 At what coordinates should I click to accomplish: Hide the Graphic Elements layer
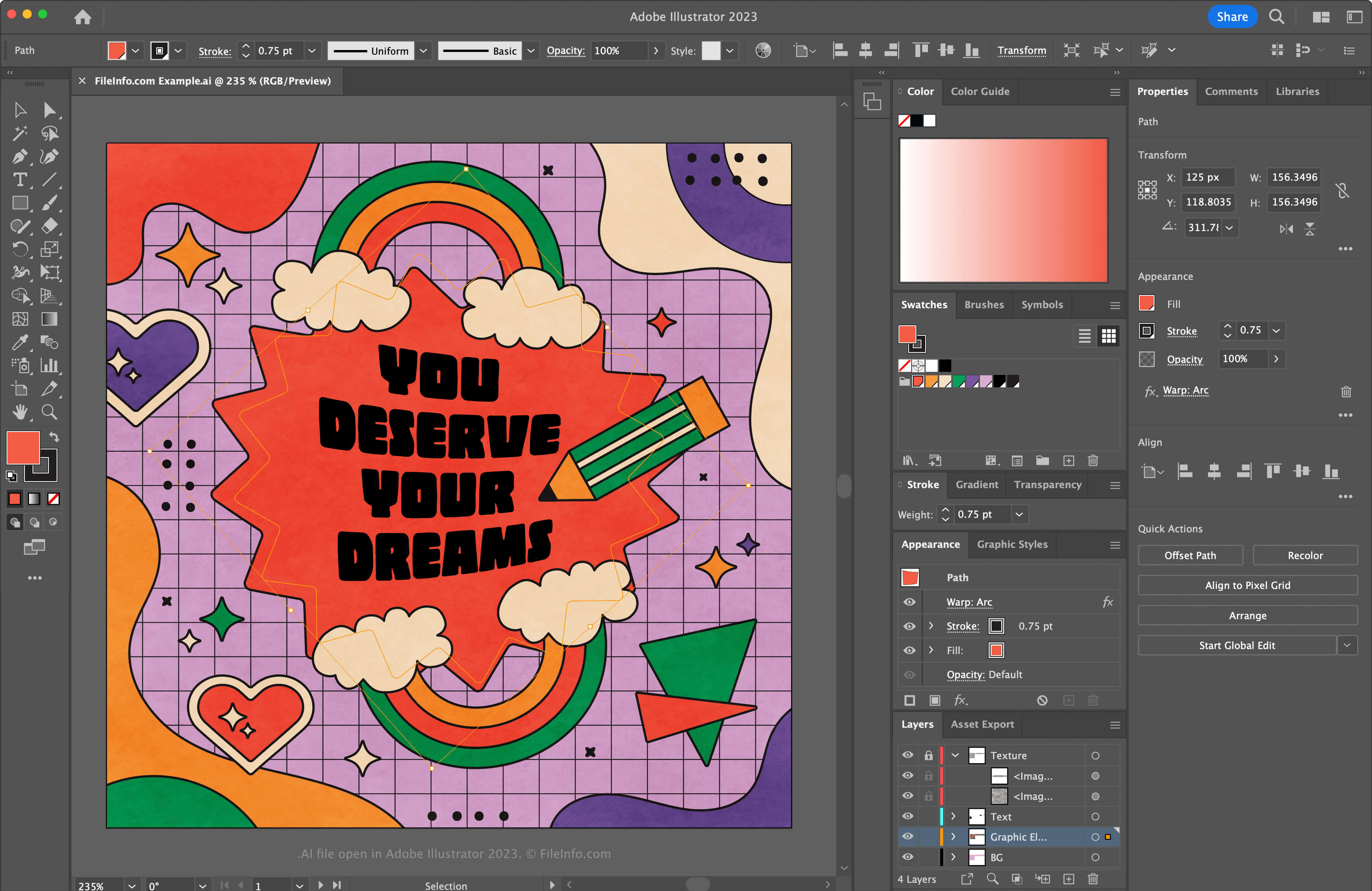pyautogui.click(x=908, y=837)
